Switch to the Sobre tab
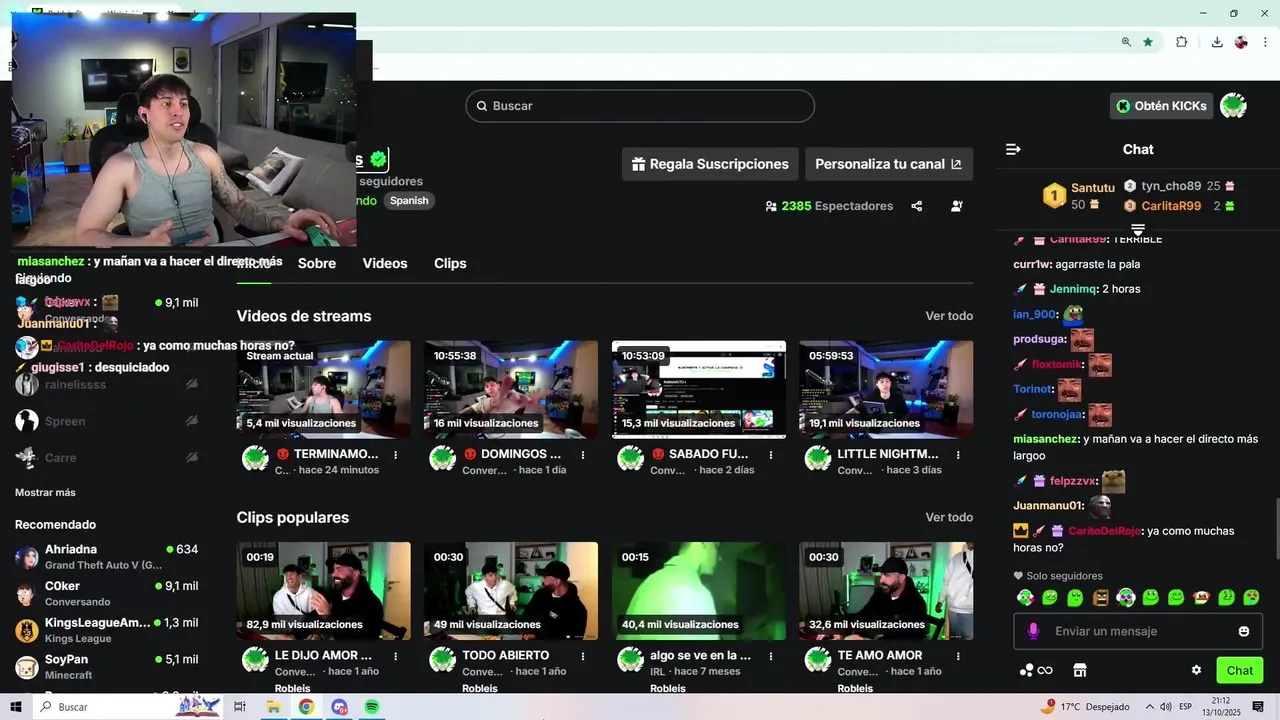Image resolution: width=1280 pixels, height=720 pixels. 317,263
